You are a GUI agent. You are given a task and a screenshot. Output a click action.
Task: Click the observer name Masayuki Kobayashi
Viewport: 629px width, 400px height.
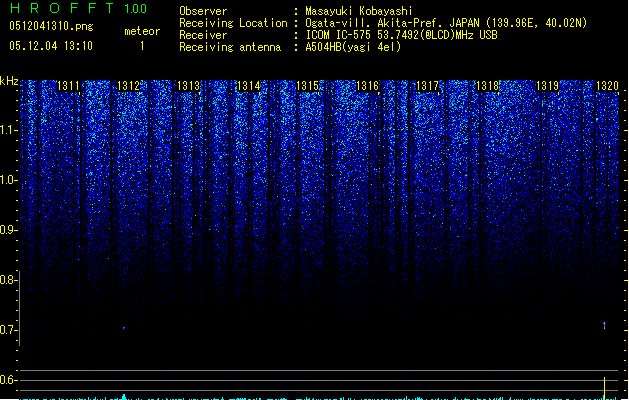point(359,11)
